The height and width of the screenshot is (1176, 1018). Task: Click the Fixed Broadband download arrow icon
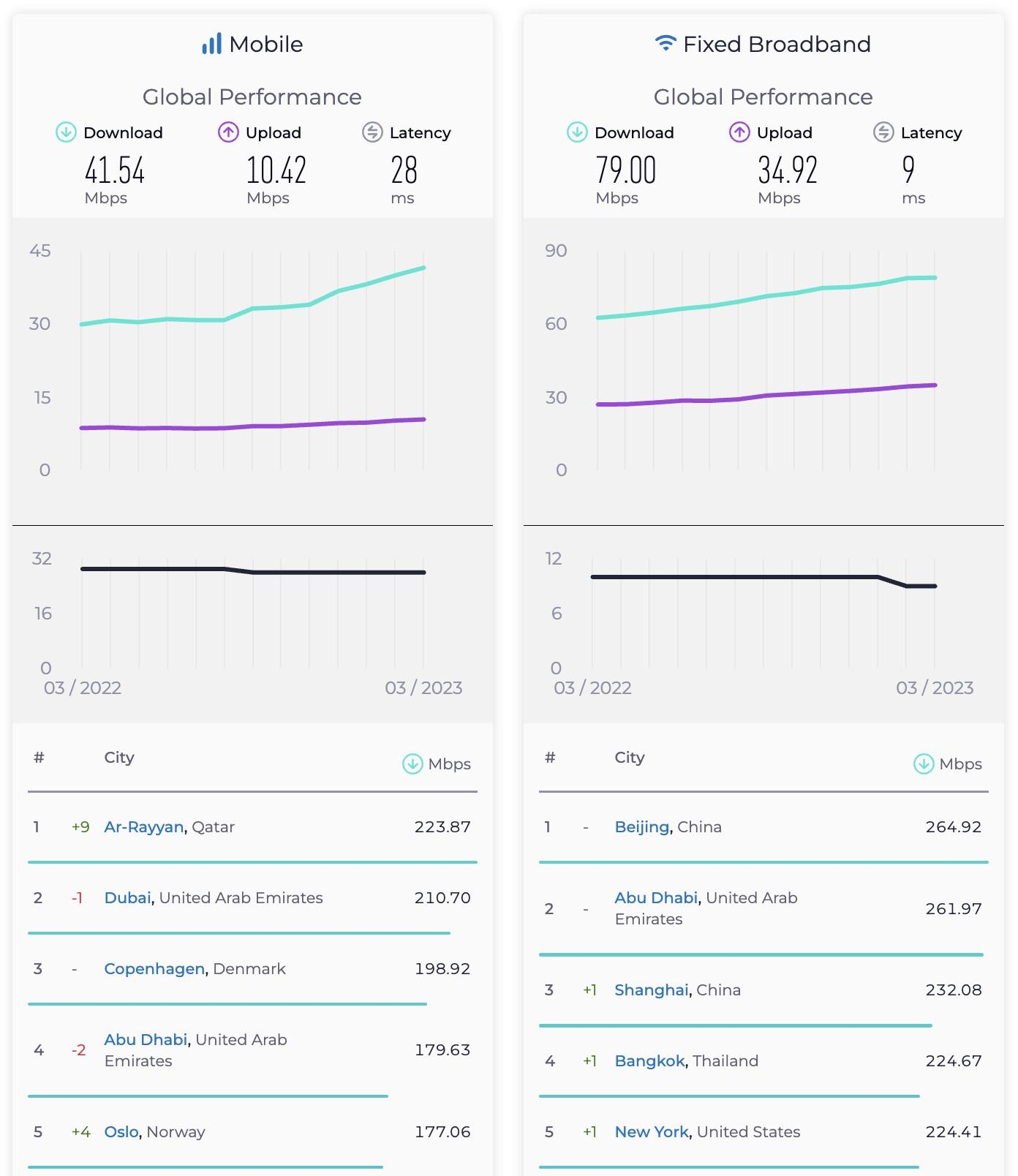(577, 132)
